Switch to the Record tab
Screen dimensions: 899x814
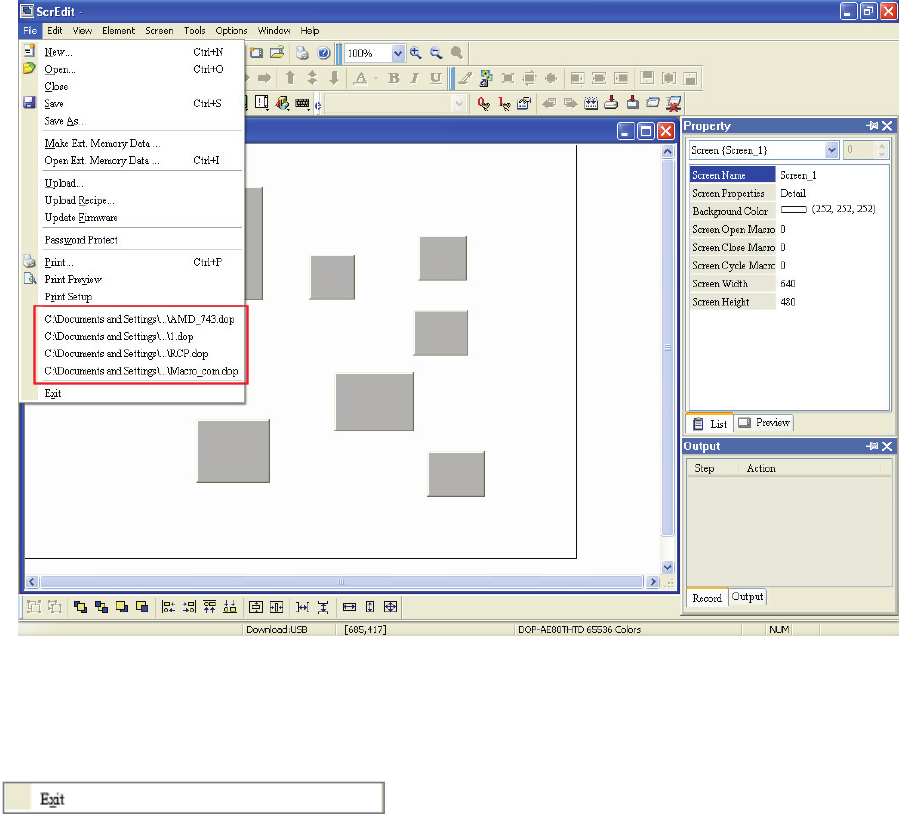pos(706,598)
